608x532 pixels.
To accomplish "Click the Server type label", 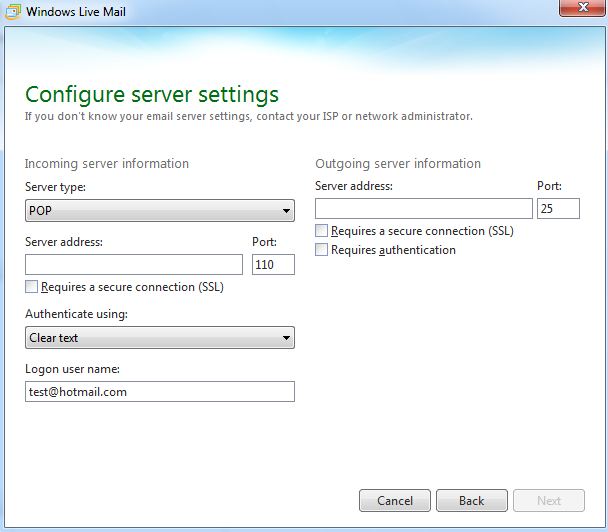I will tap(55, 187).
